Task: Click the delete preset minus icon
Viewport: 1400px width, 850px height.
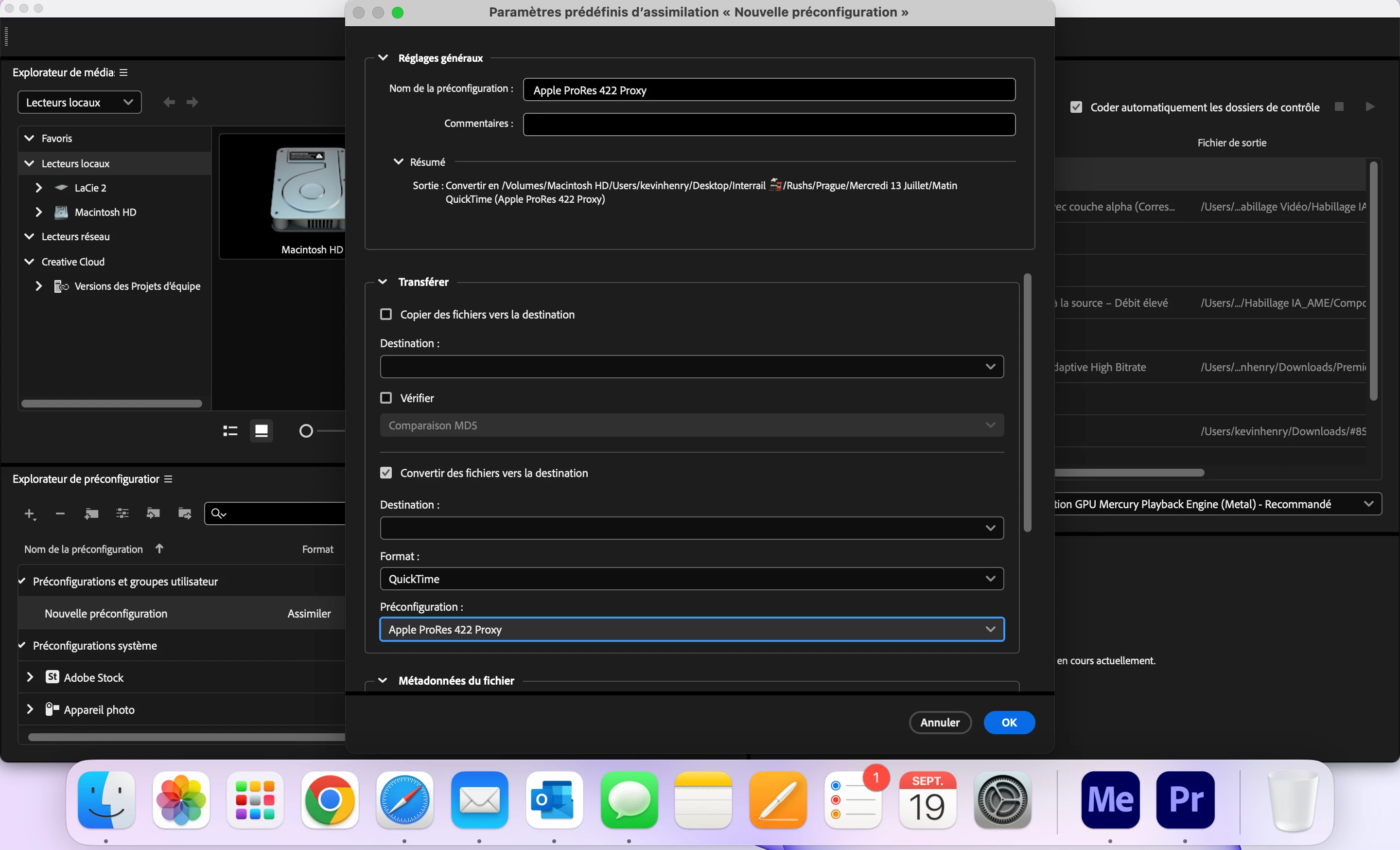Action: (60, 514)
